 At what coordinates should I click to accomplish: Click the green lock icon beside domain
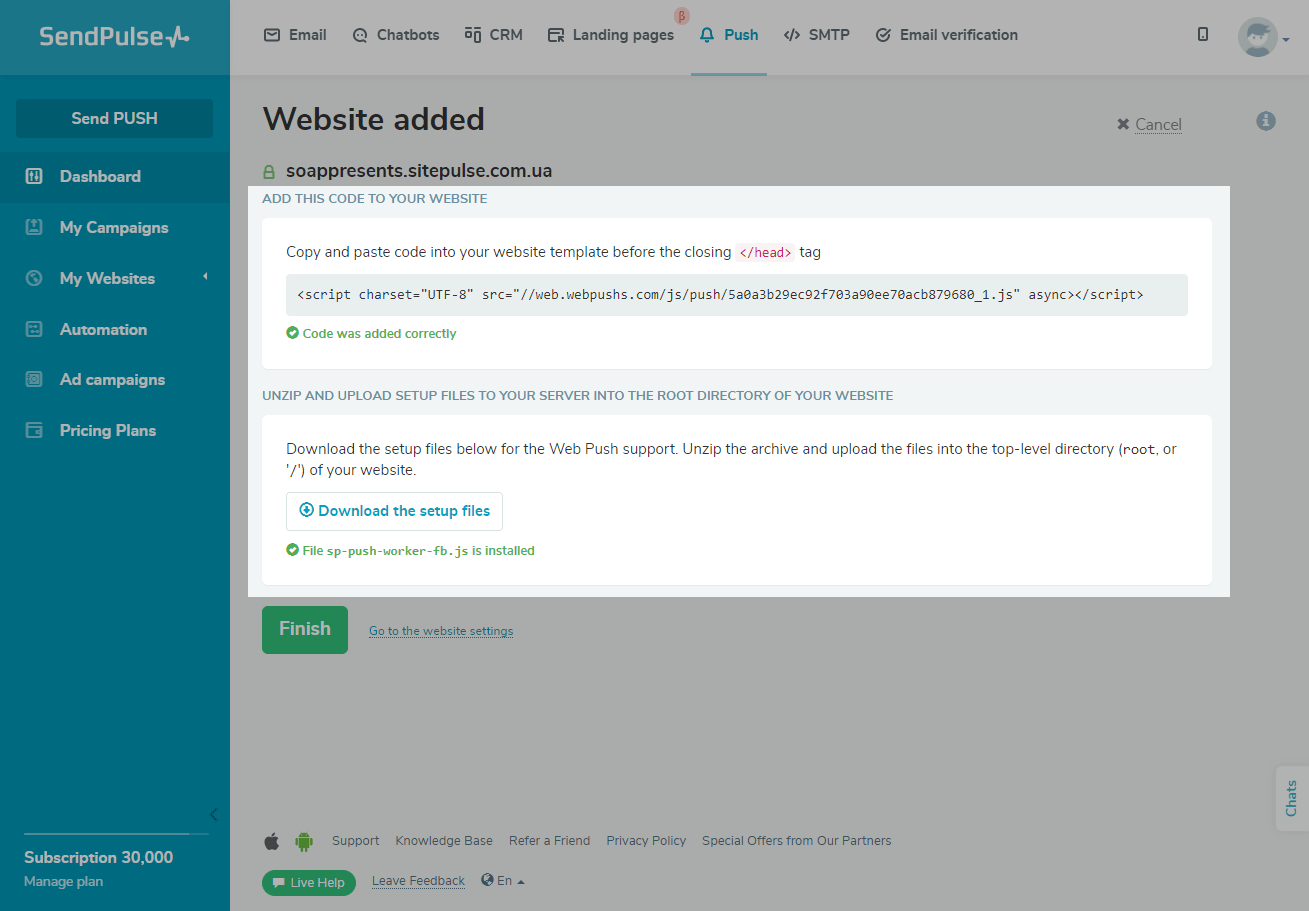pos(268,171)
